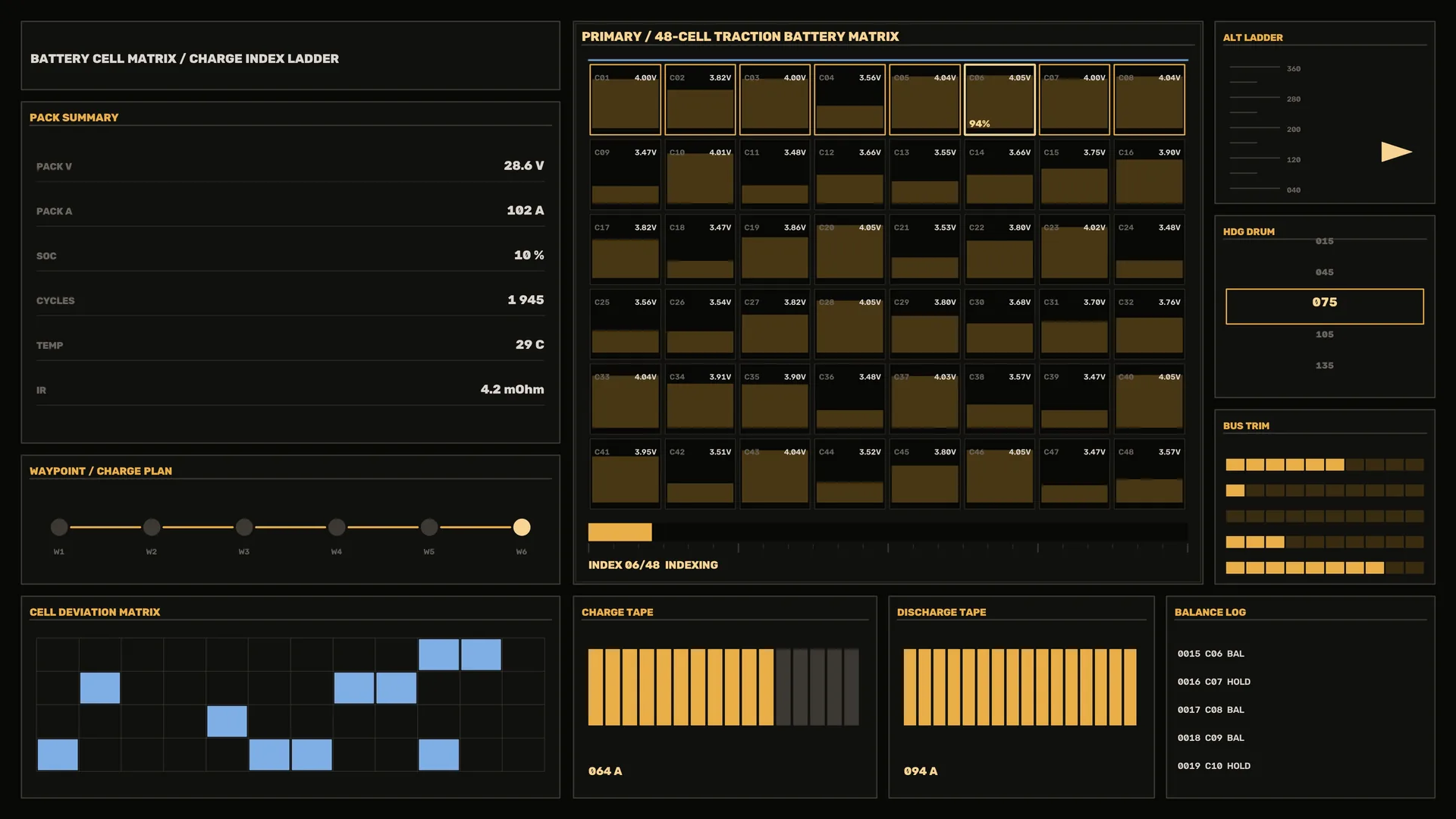1456x819 pixels.
Task: Click ALT ladder 040 mark
Action: (x=1294, y=190)
